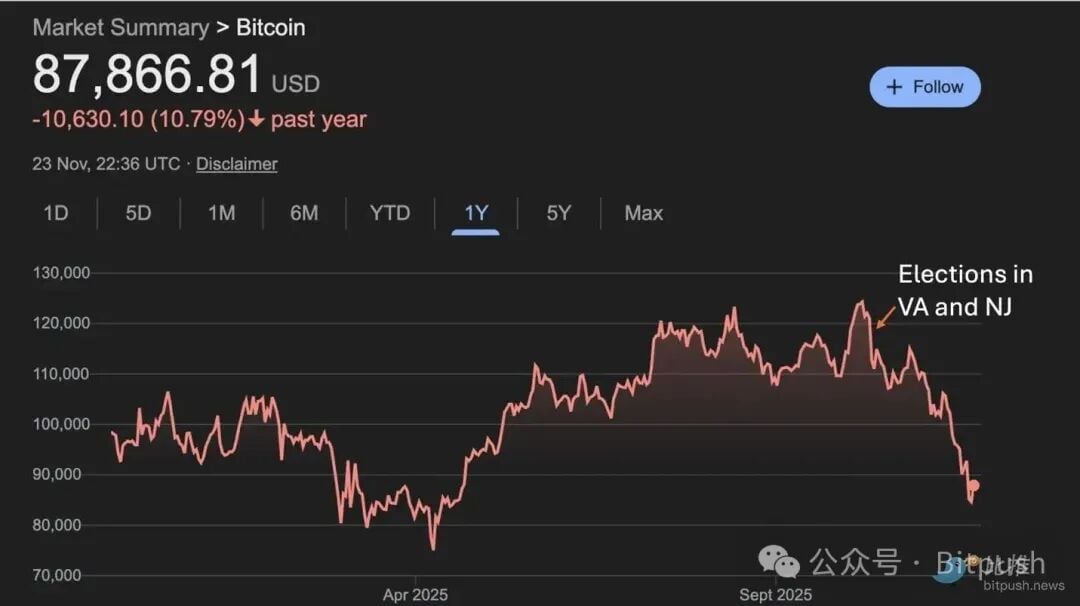Click the current price dot on chart

[973, 486]
